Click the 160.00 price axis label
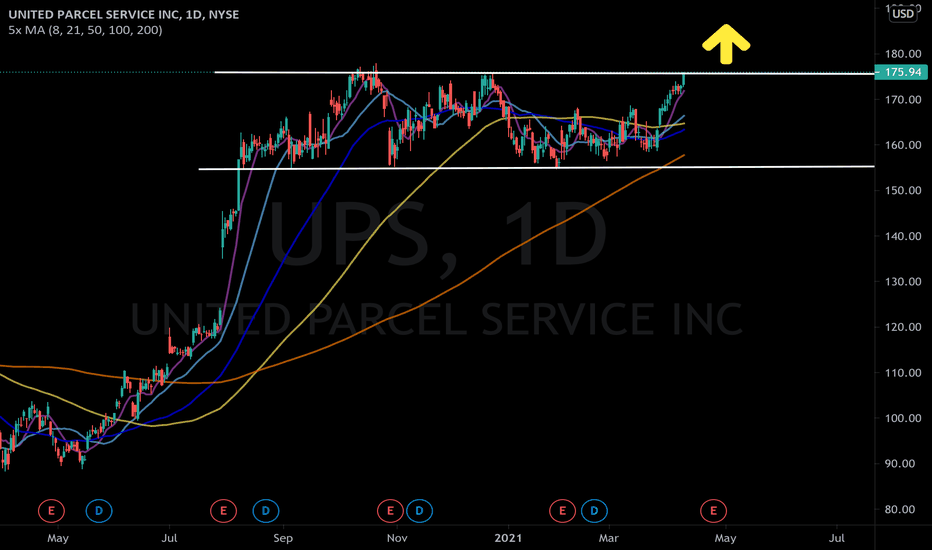The height and width of the screenshot is (550, 932). pyautogui.click(x=903, y=145)
